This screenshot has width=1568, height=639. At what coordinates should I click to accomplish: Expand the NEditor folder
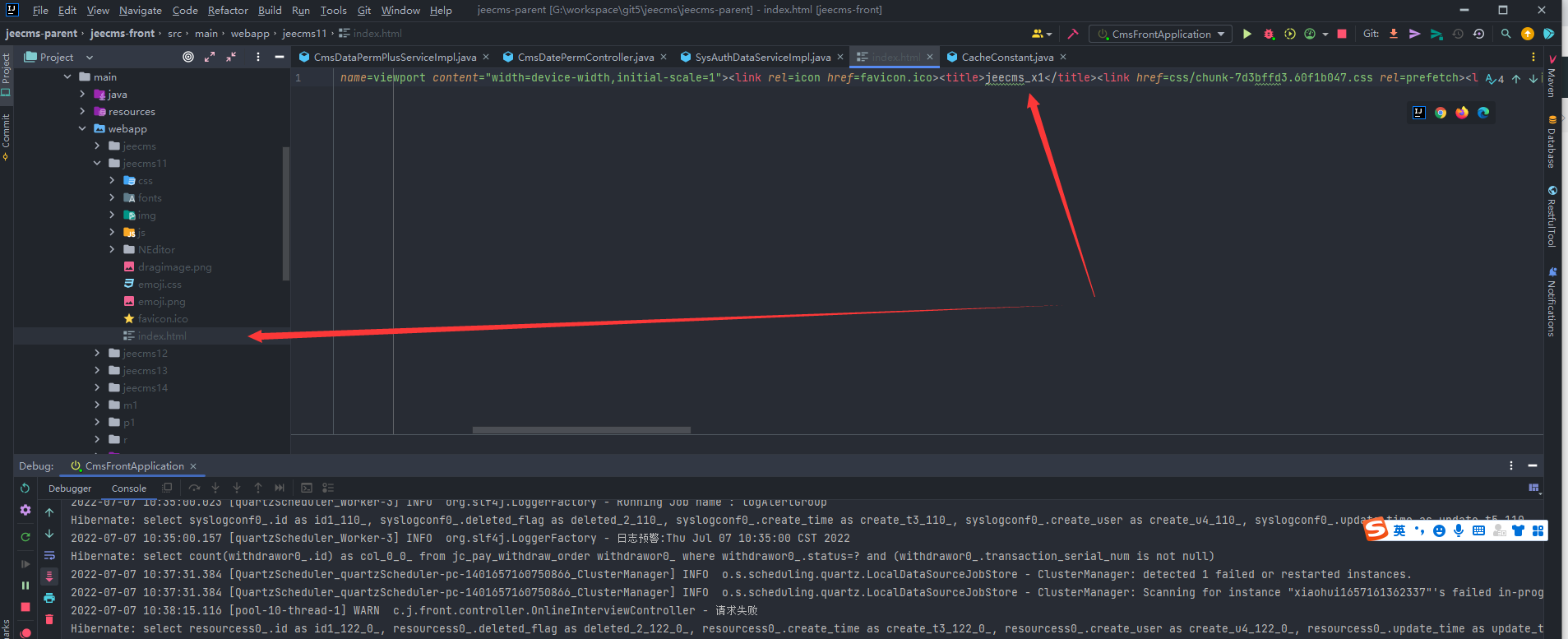(112, 249)
